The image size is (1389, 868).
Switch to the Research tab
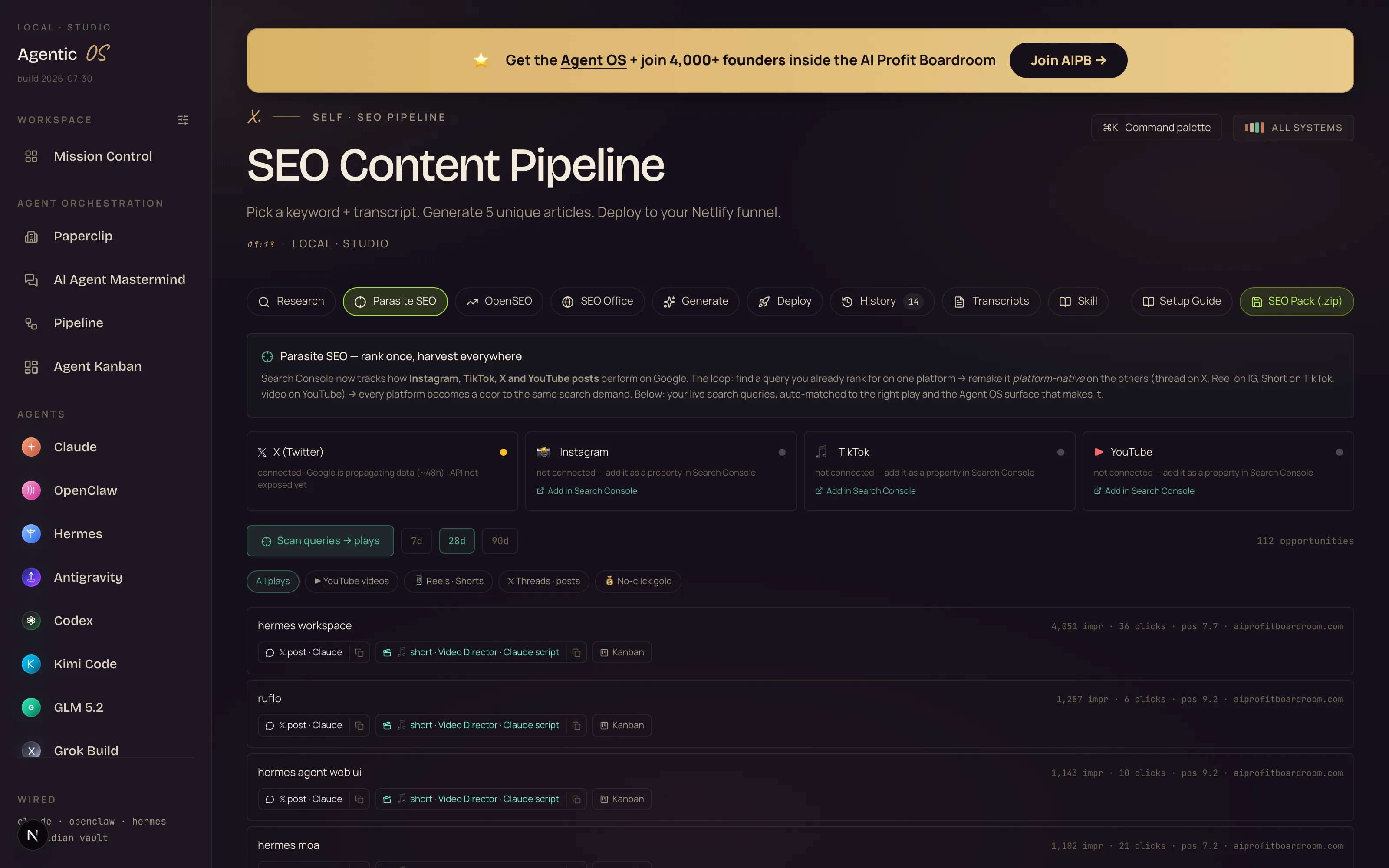click(x=291, y=301)
